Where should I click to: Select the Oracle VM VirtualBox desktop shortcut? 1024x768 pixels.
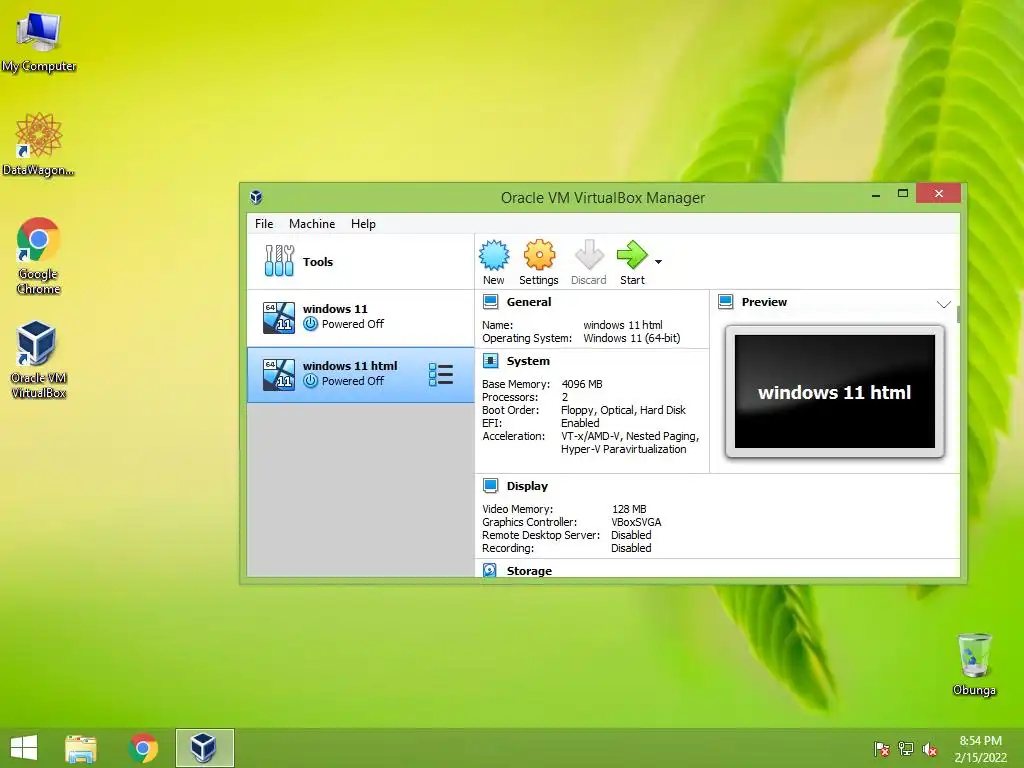click(x=39, y=360)
